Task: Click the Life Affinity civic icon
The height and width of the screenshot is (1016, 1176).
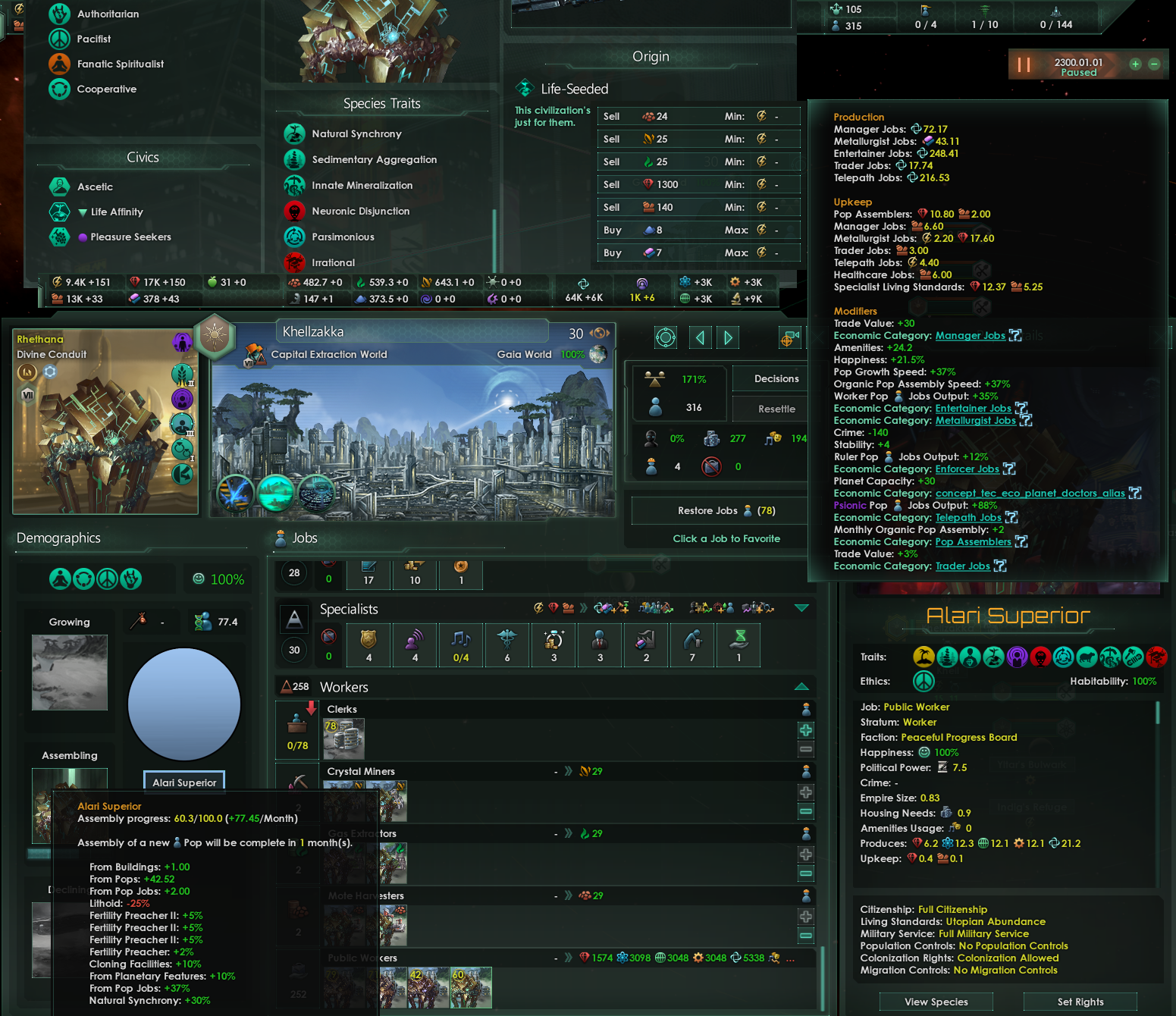Action: (59, 212)
